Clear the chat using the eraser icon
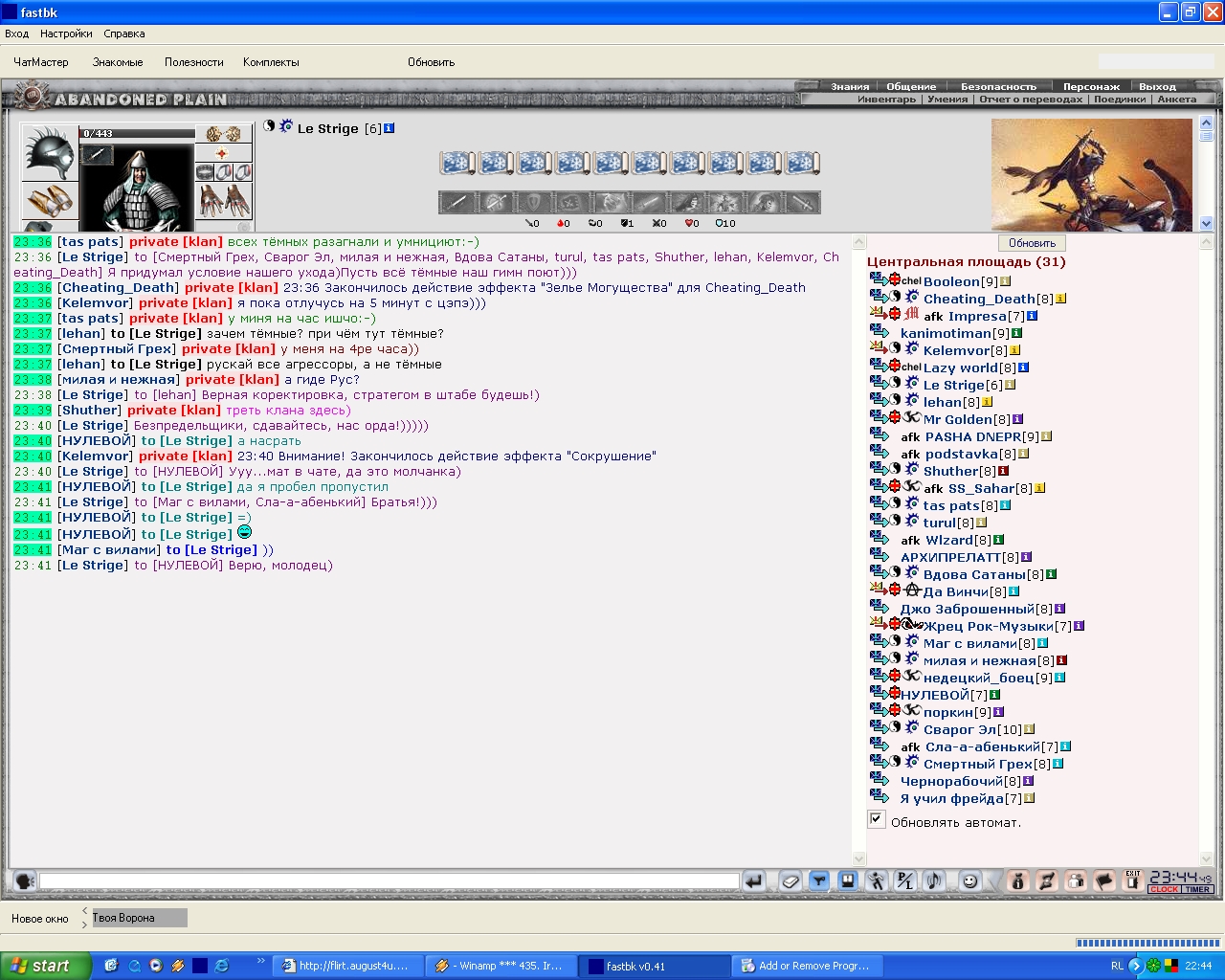This screenshot has height=980, width=1225. click(791, 881)
